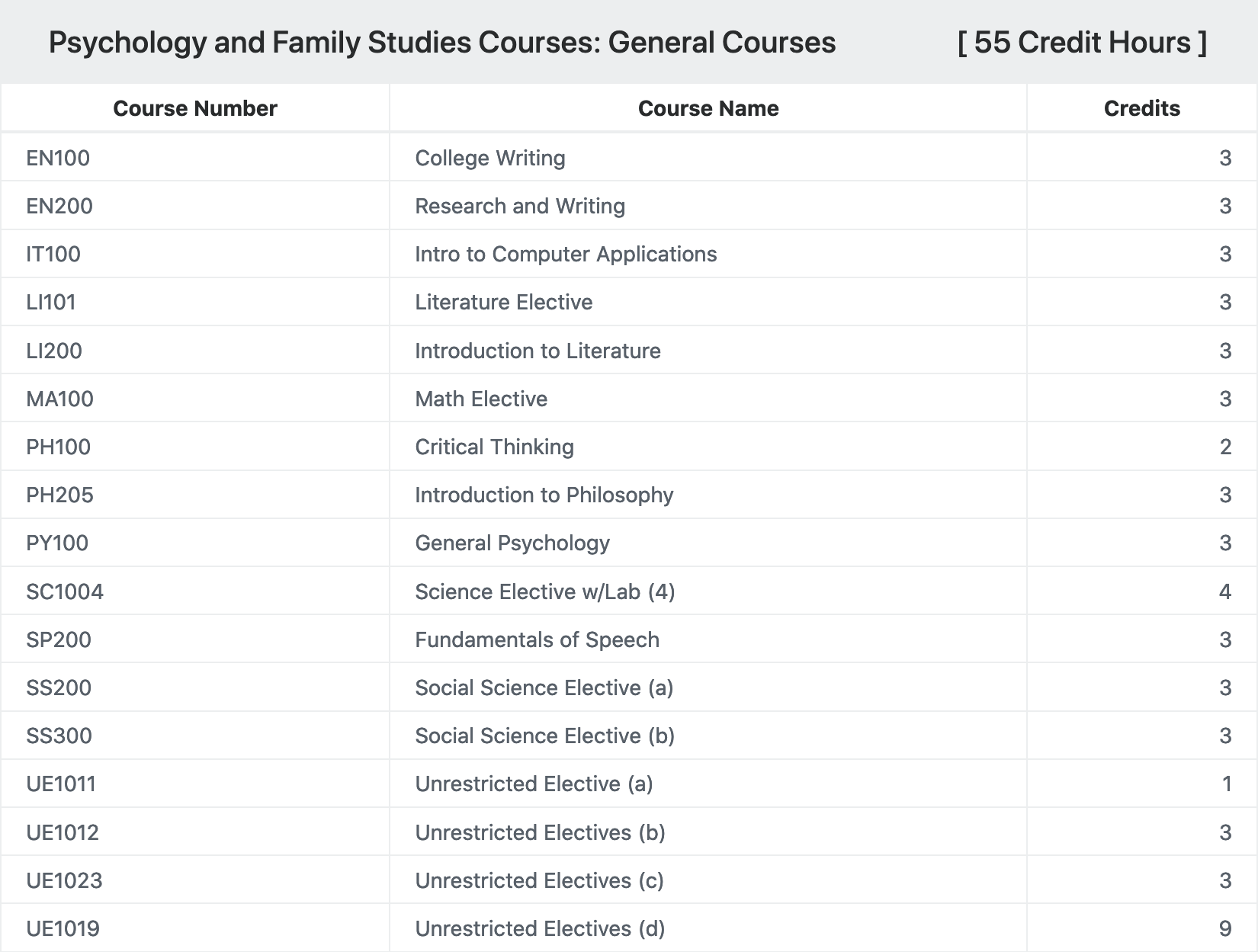Screen dimensions: 1258x952
Task: Select the SS300 course number
Action: coord(59,736)
